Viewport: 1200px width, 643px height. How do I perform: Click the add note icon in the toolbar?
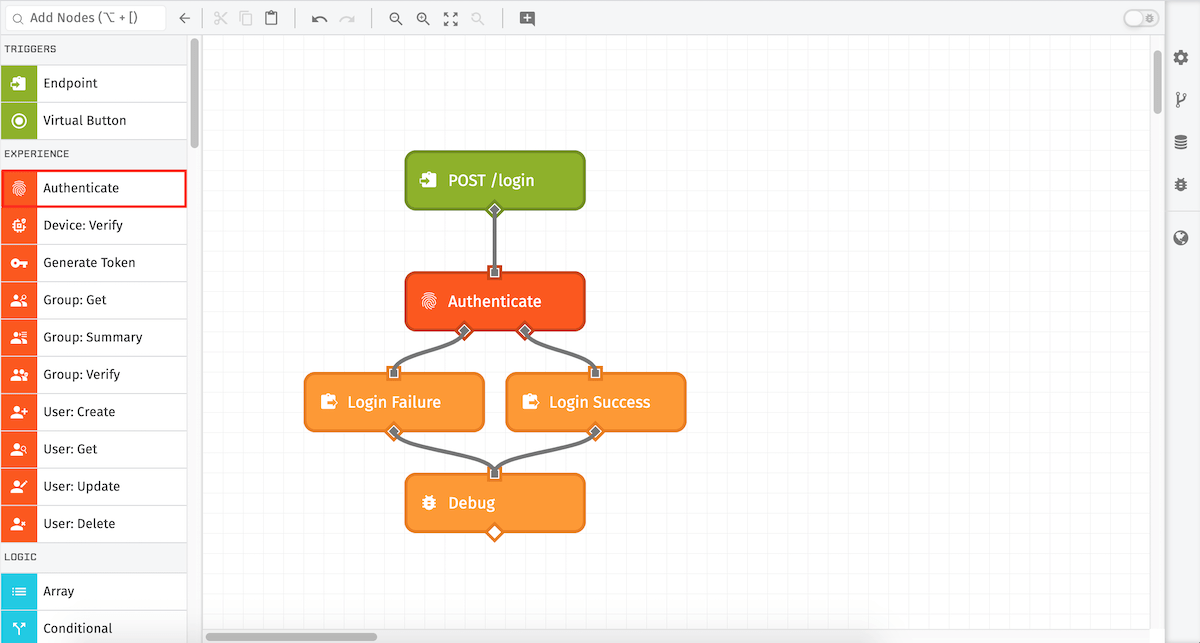527,18
